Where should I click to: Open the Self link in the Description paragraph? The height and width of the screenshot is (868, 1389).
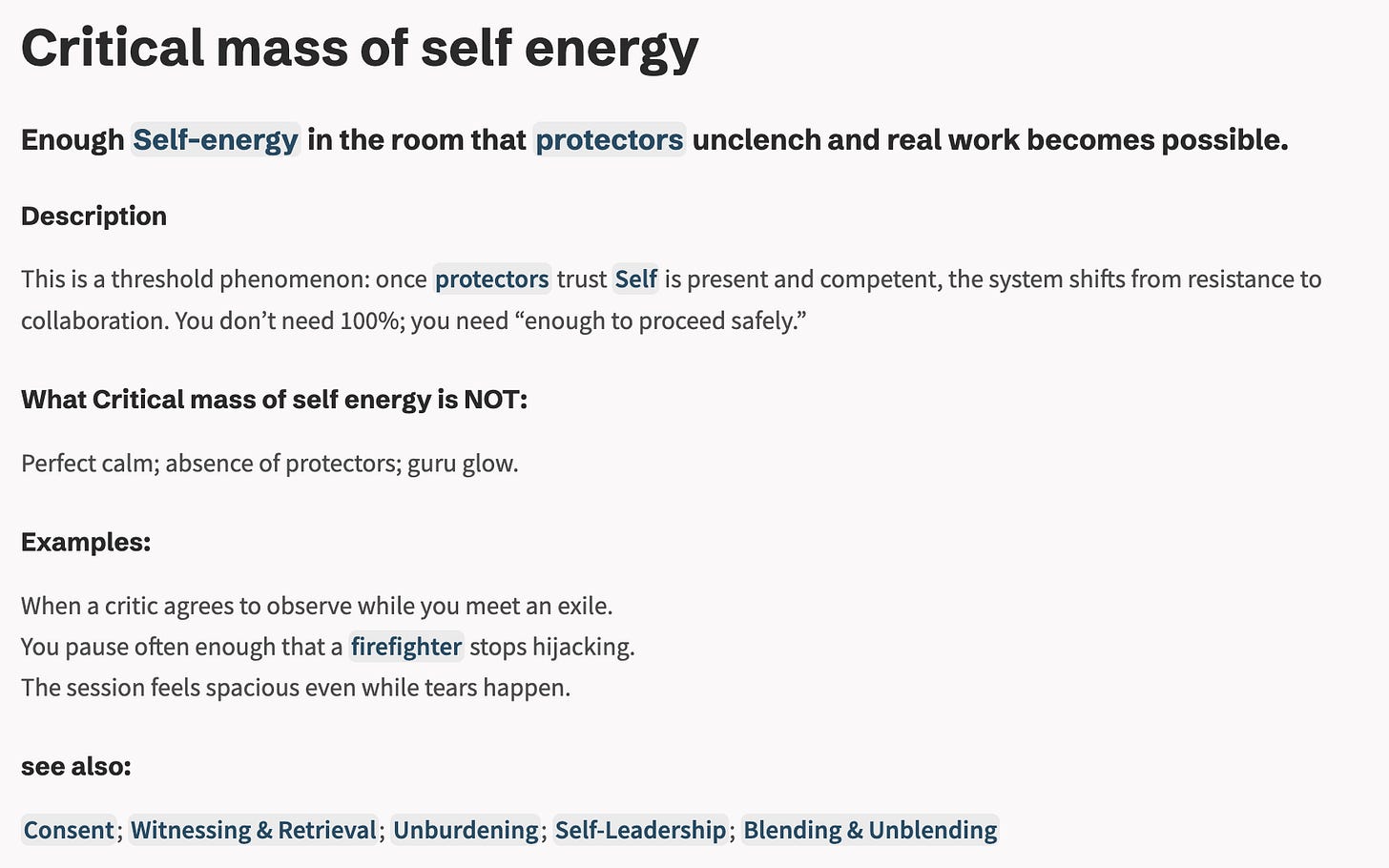635,279
